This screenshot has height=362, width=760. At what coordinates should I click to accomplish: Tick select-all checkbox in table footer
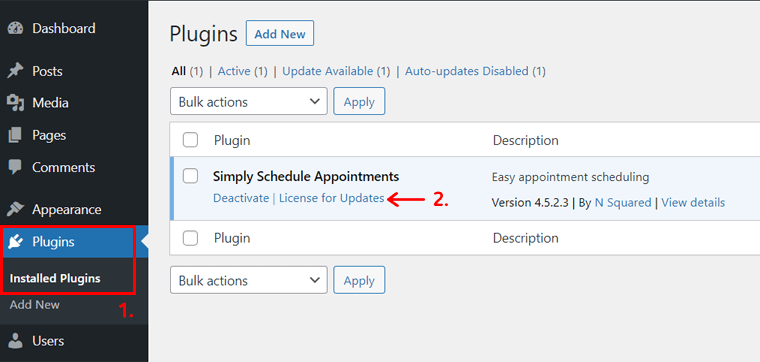point(190,238)
